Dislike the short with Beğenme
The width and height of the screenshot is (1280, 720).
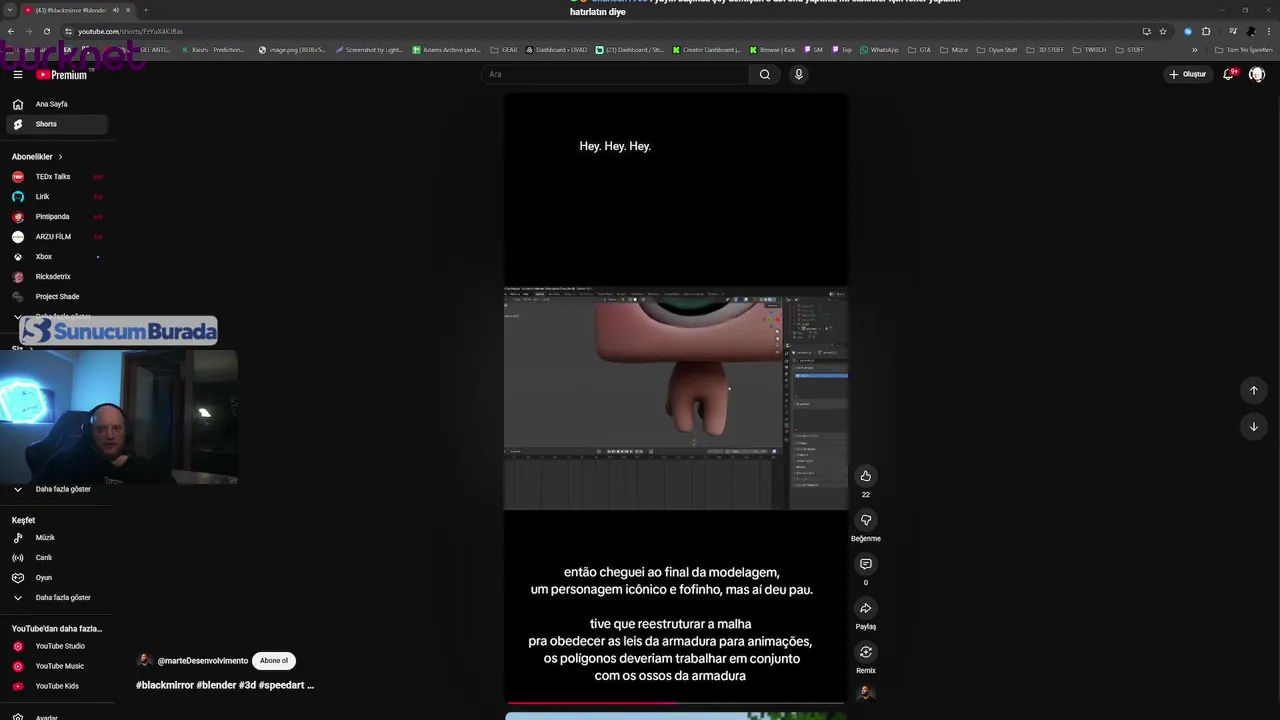click(x=866, y=520)
